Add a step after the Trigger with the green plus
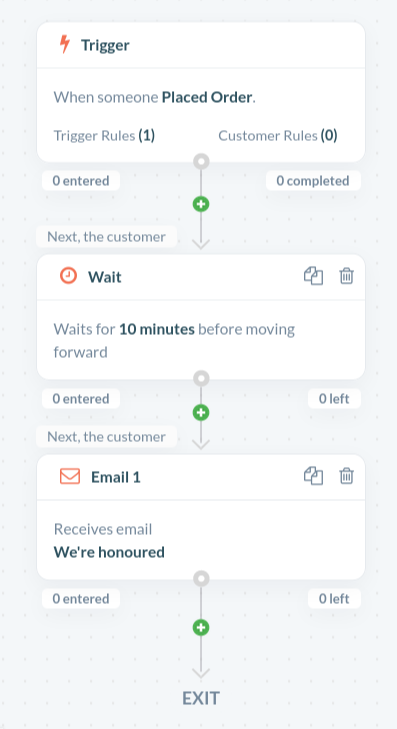This screenshot has width=397, height=729. click(x=201, y=204)
